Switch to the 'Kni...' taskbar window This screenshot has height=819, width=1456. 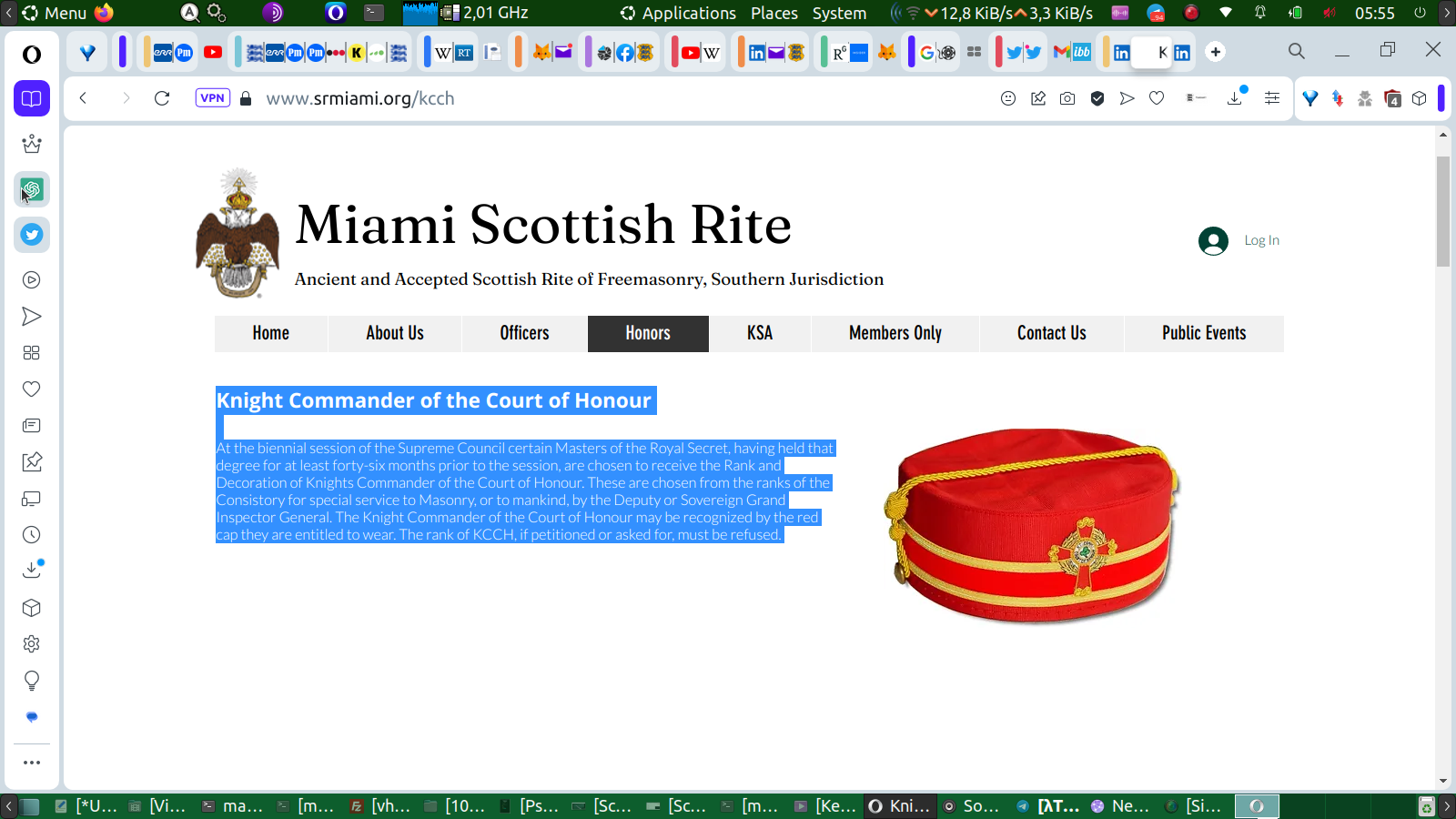point(899,806)
